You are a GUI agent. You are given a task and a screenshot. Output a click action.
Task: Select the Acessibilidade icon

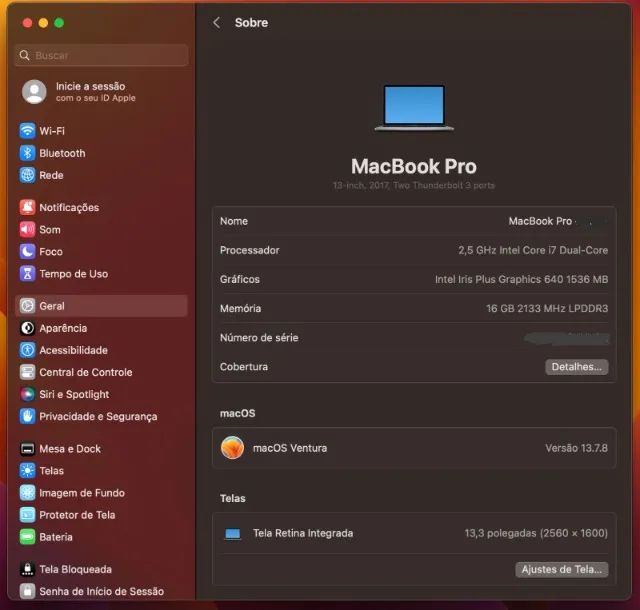pos(27,350)
